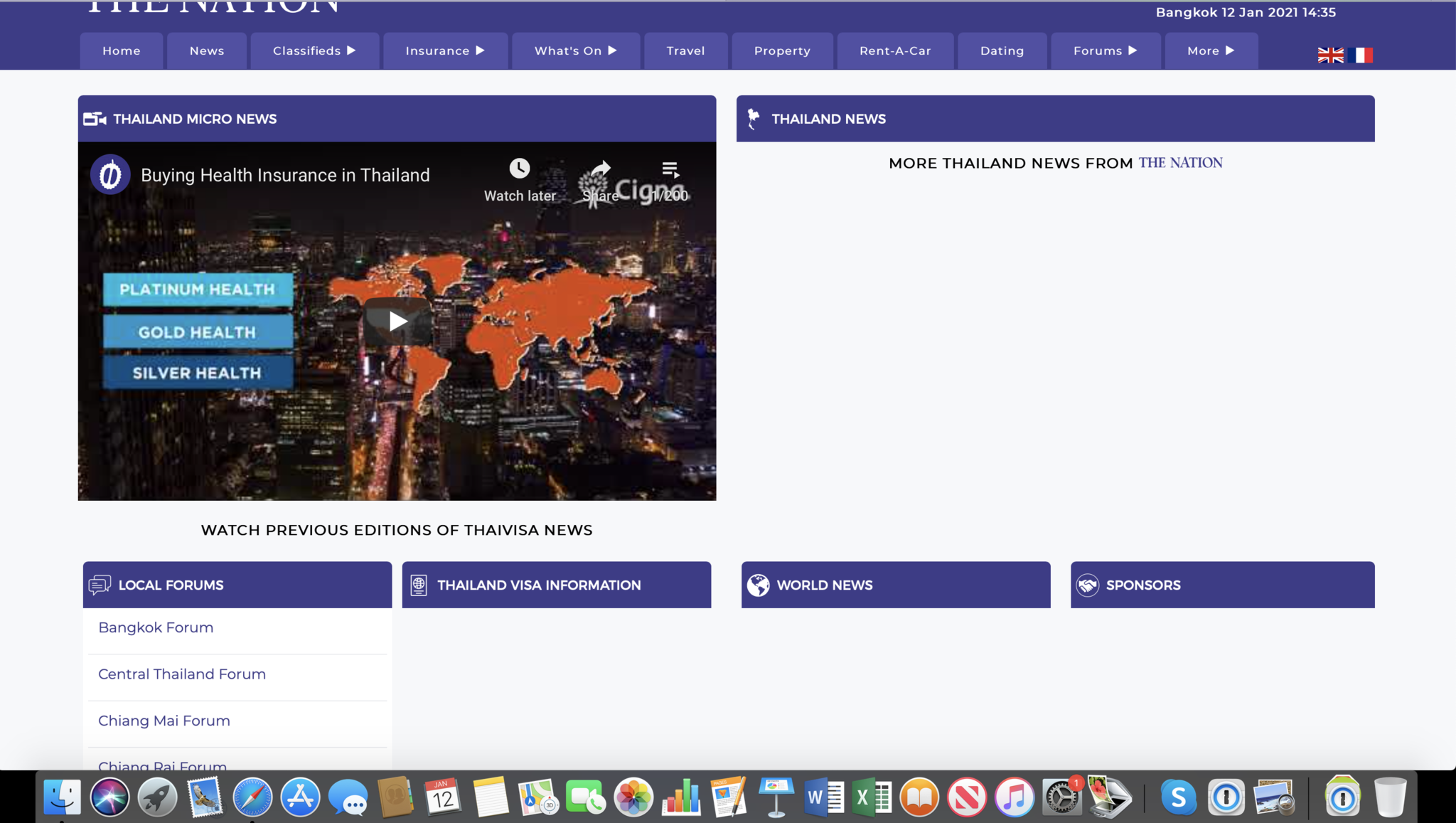The height and width of the screenshot is (823, 1456).
Task: Open Messages from the Dock
Action: click(x=348, y=798)
